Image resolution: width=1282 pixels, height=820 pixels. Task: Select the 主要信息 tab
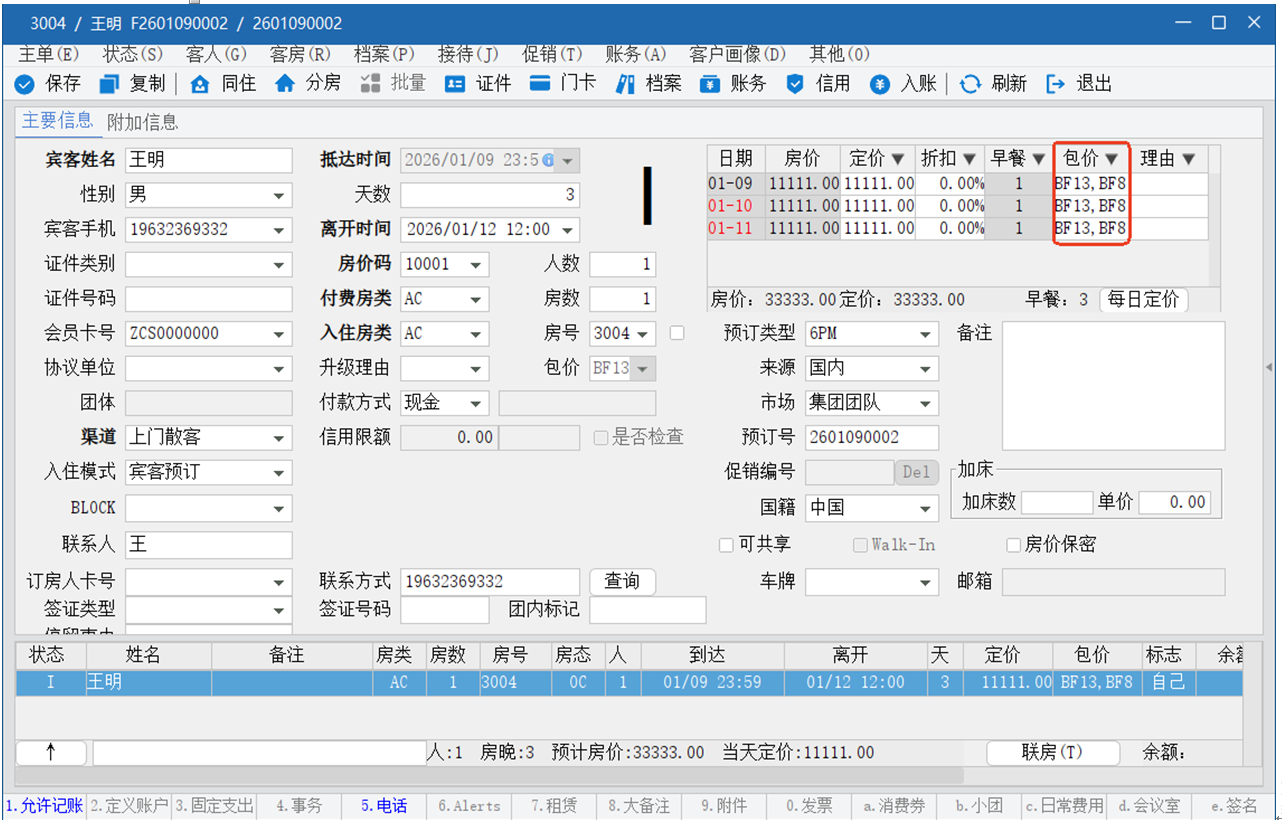point(57,121)
